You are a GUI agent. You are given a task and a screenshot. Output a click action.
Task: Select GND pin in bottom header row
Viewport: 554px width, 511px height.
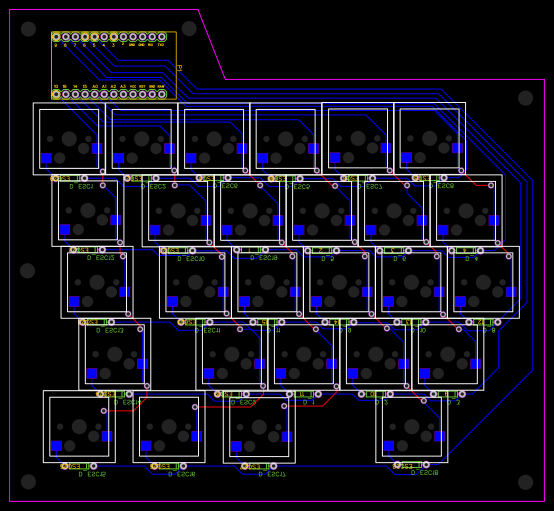pos(152,94)
